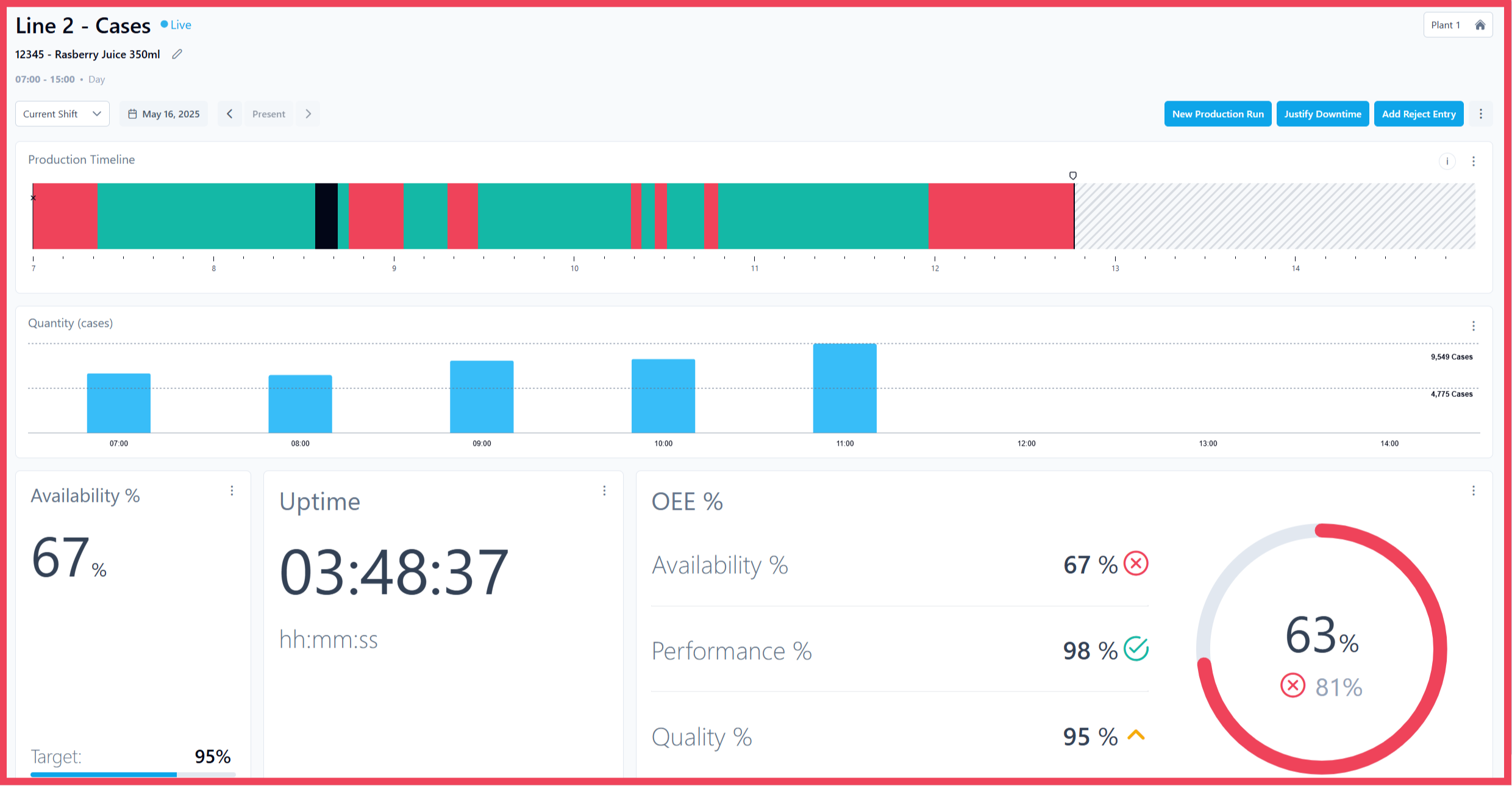
Task: Go to previous shift with left chevron
Action: pos(230,114)
